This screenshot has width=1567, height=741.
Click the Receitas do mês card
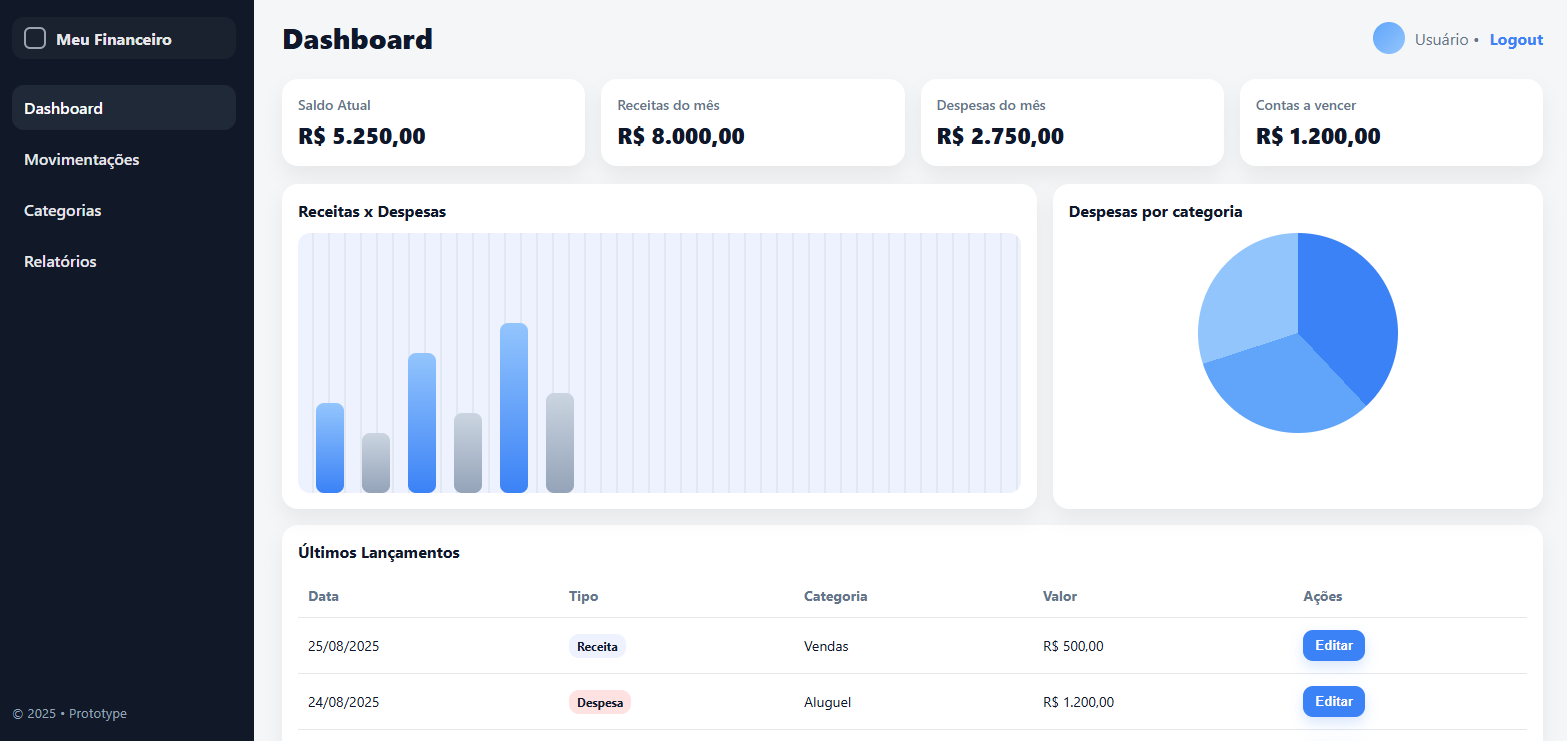752,122
